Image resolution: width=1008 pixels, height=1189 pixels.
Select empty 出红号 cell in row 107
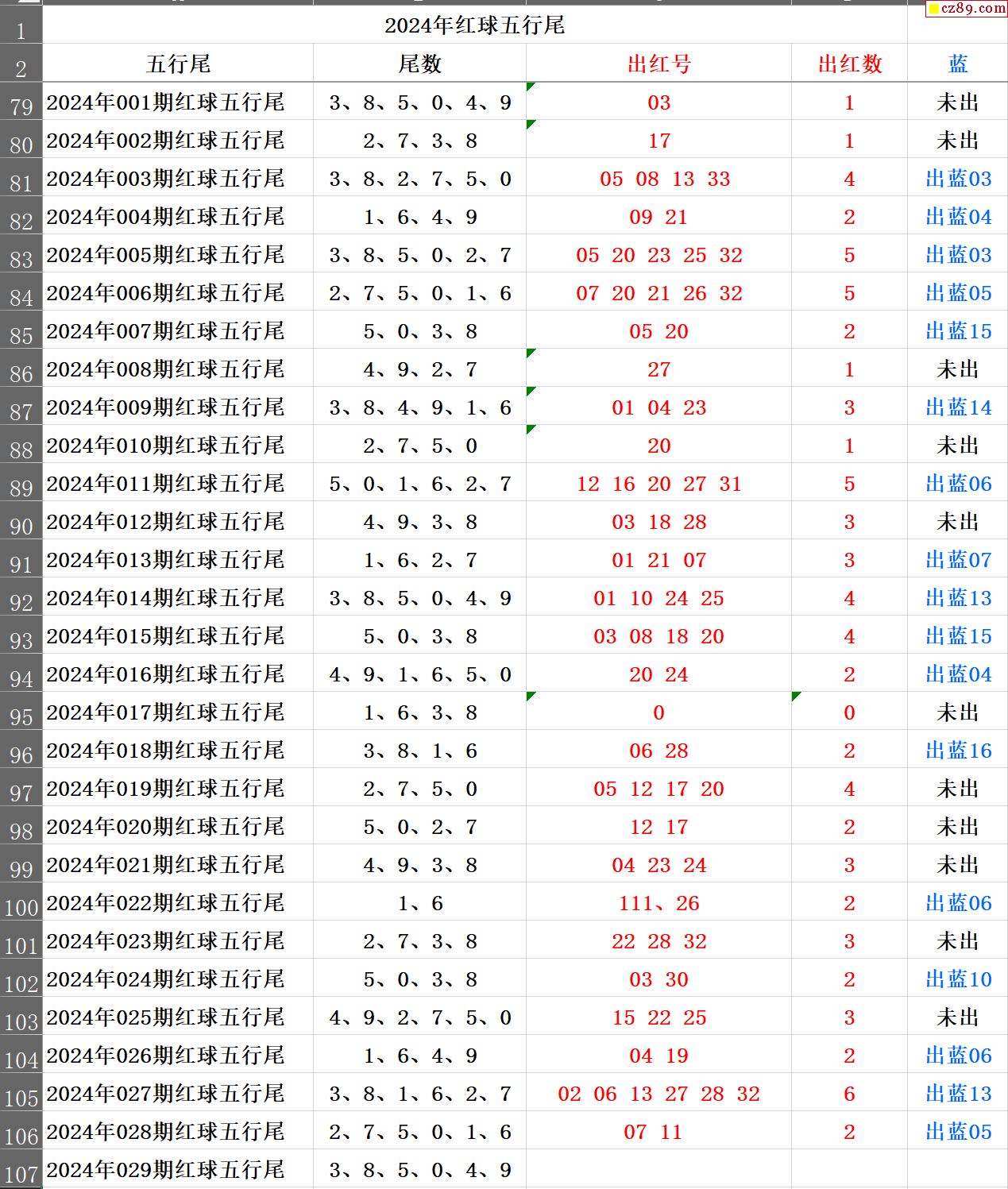(x=658, y=1170)
